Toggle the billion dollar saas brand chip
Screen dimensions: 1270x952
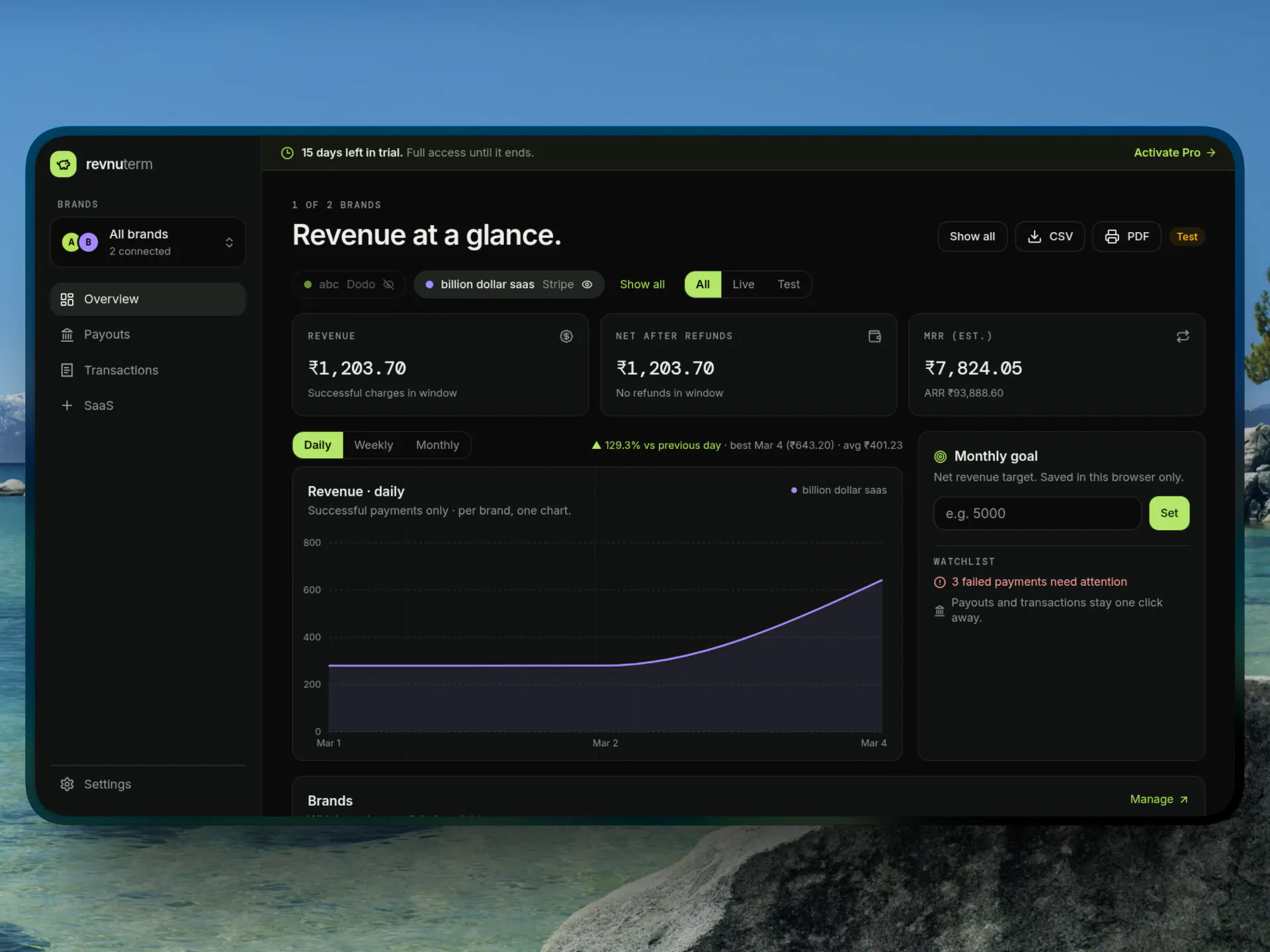coord(509,285)
